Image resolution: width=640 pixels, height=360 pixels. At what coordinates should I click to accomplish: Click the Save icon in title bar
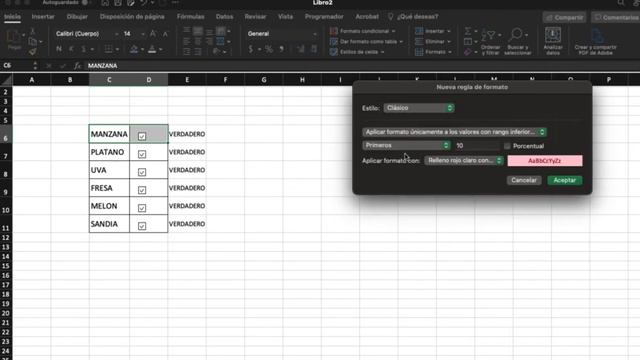pos(118,3)
